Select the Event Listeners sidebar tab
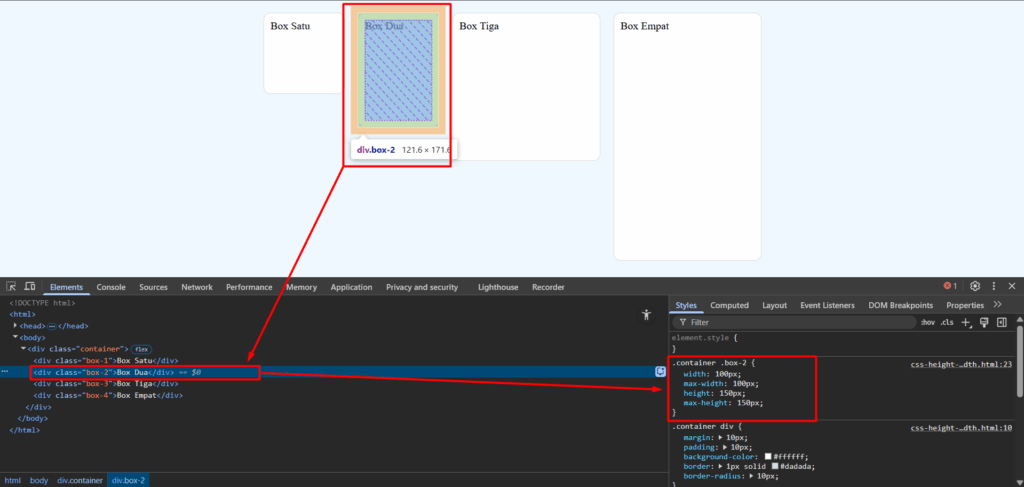The image size is (1024, 487). (x=827, y=305)
